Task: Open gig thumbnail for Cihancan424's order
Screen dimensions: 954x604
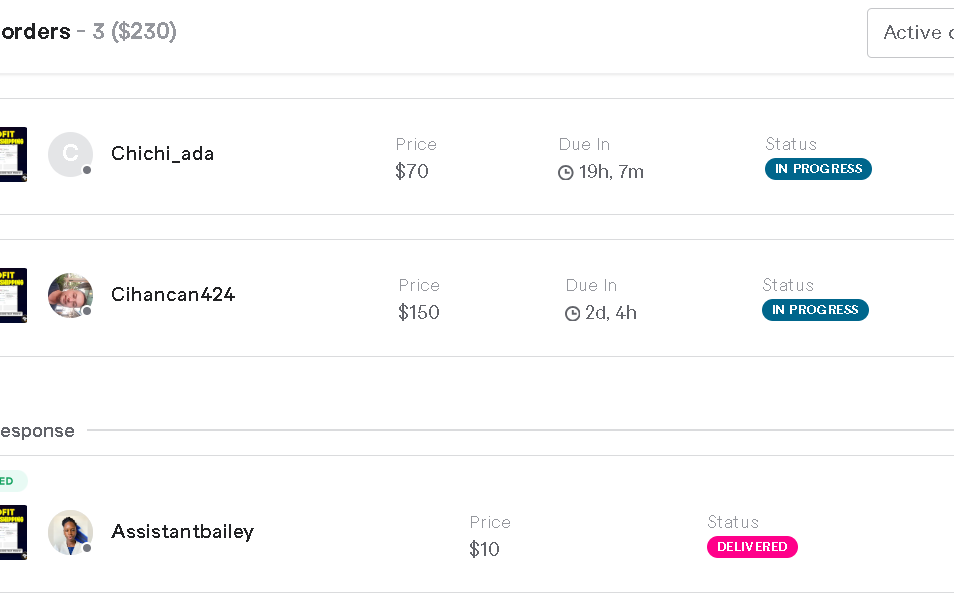Action: (13, 295)
